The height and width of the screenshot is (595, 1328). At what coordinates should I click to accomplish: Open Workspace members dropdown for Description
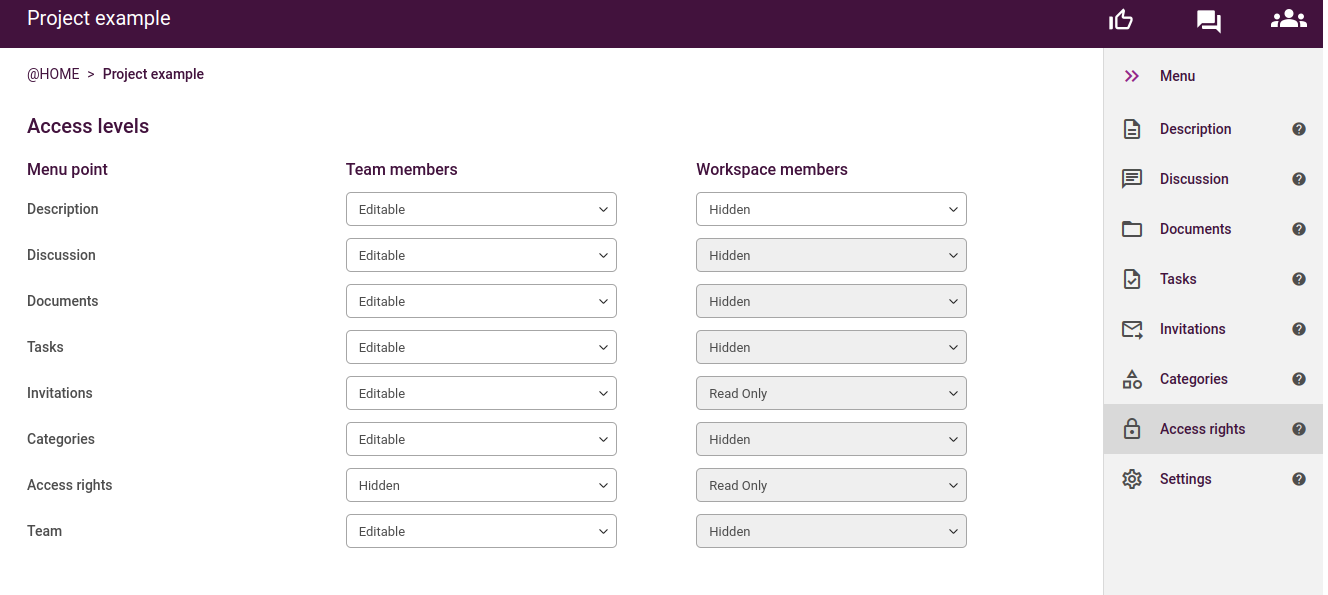pos(831,209)
